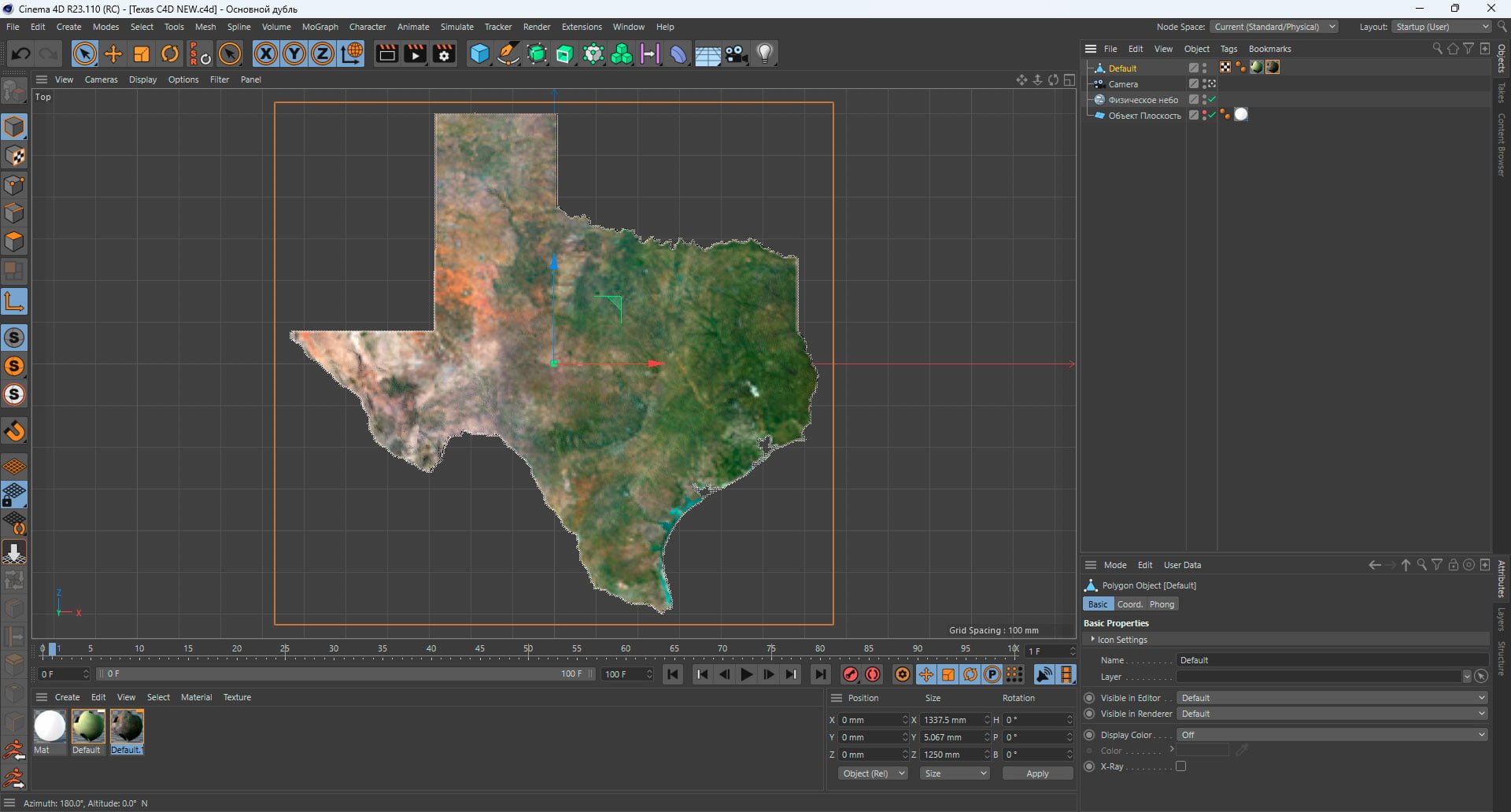Toggle the Visible in Editor animation dot
1511x812 pixels.
pos(1089,698)
